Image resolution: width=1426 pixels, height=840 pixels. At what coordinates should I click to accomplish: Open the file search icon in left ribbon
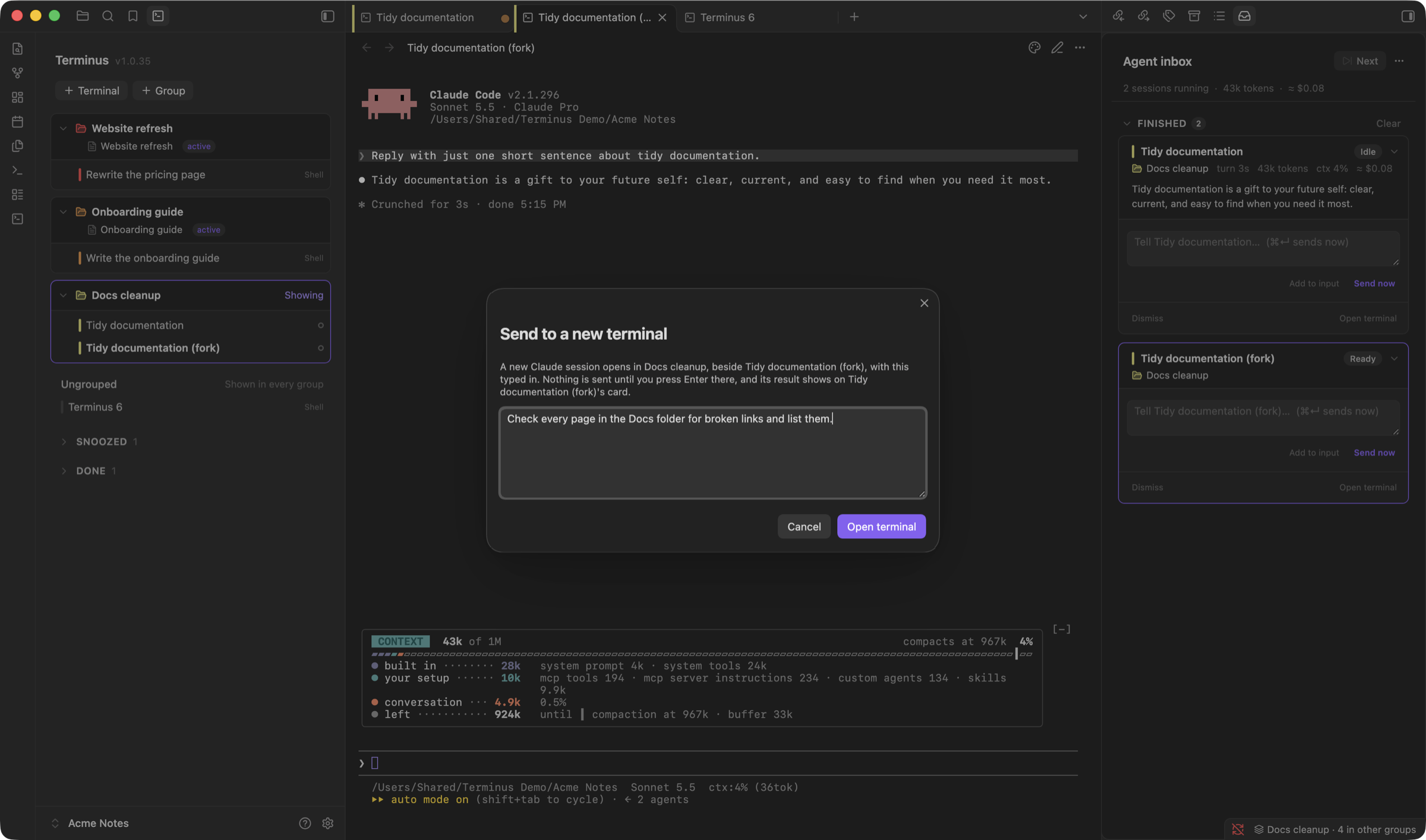17,49
